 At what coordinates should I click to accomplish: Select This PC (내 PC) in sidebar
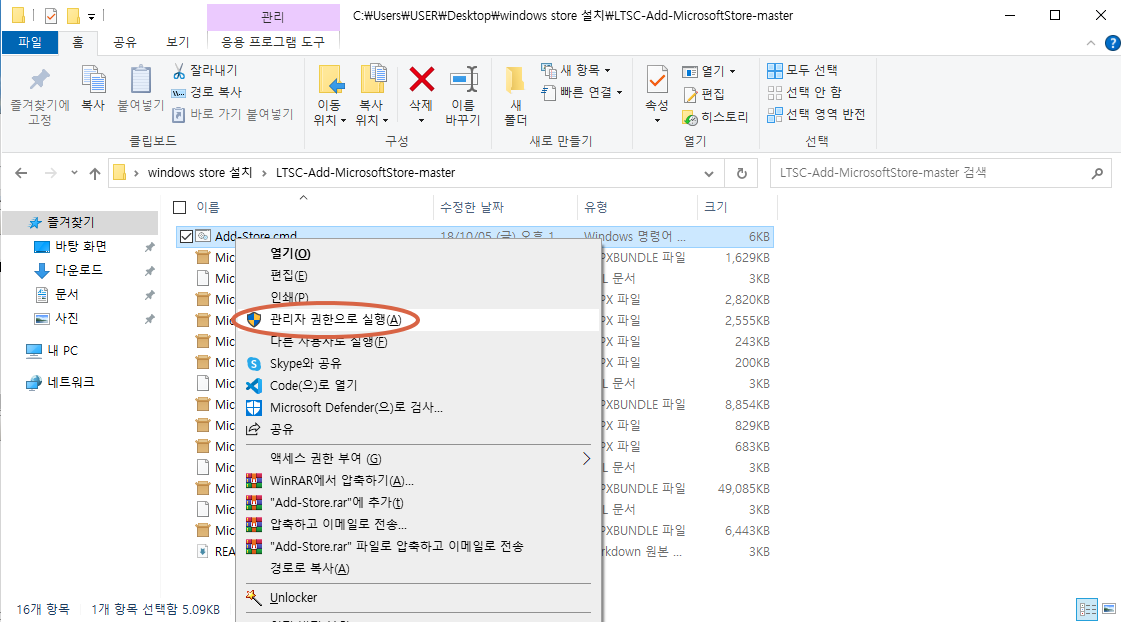(62, 350)
